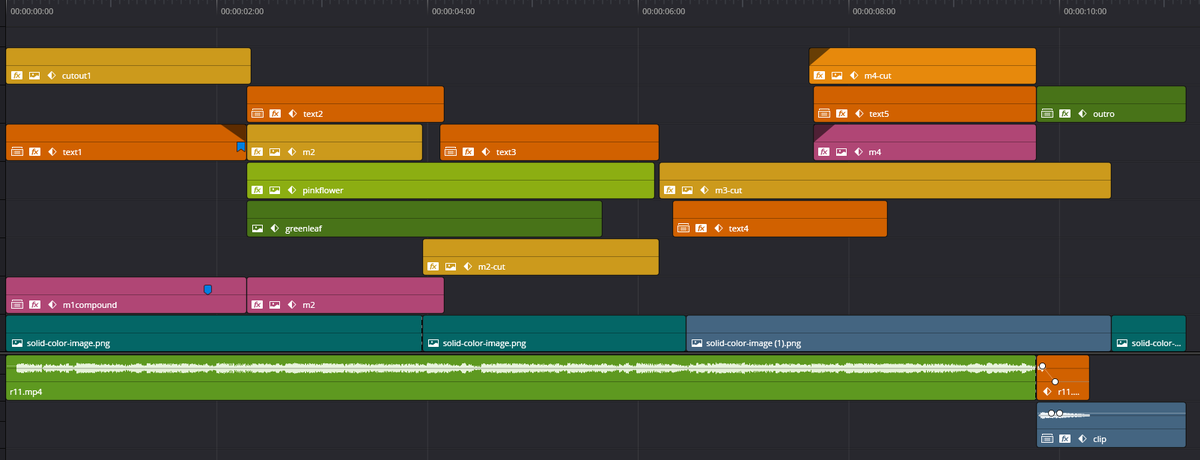Click the fx badge on text2 clip
This screenshot has height=460, width=1200.
click(275, 114)
